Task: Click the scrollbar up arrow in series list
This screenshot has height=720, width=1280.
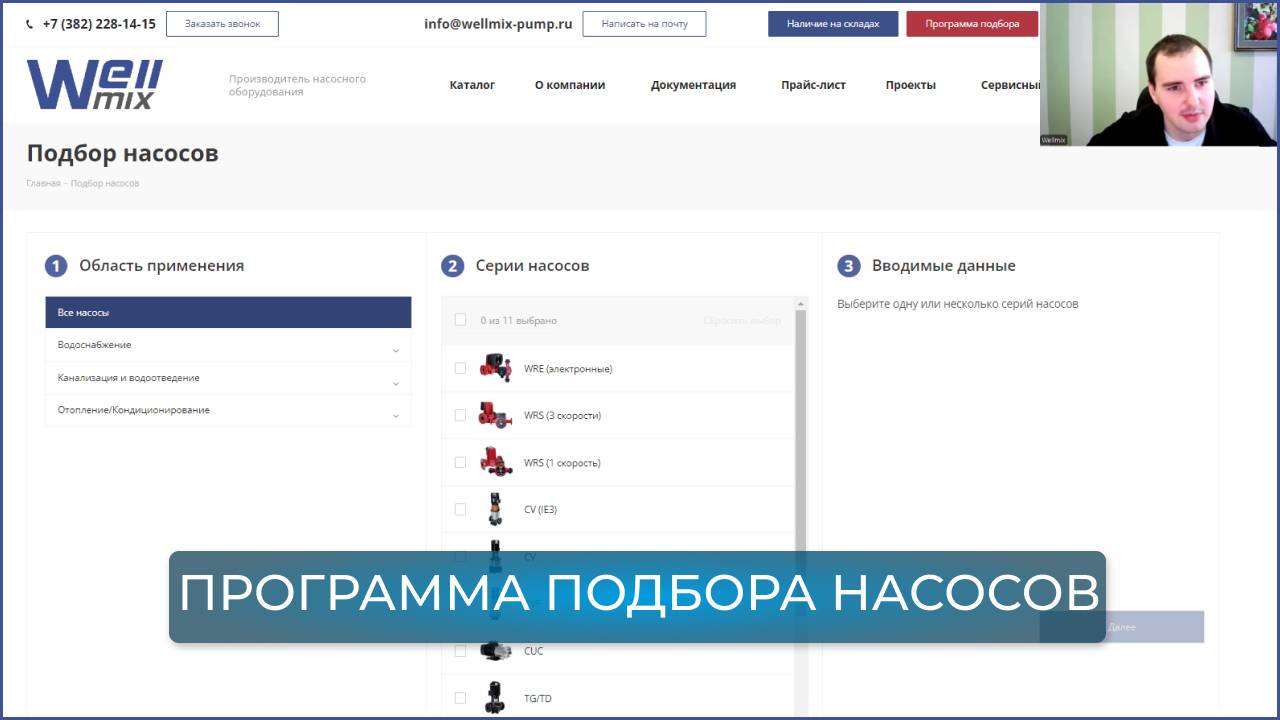Action: [x=801, y=303]
